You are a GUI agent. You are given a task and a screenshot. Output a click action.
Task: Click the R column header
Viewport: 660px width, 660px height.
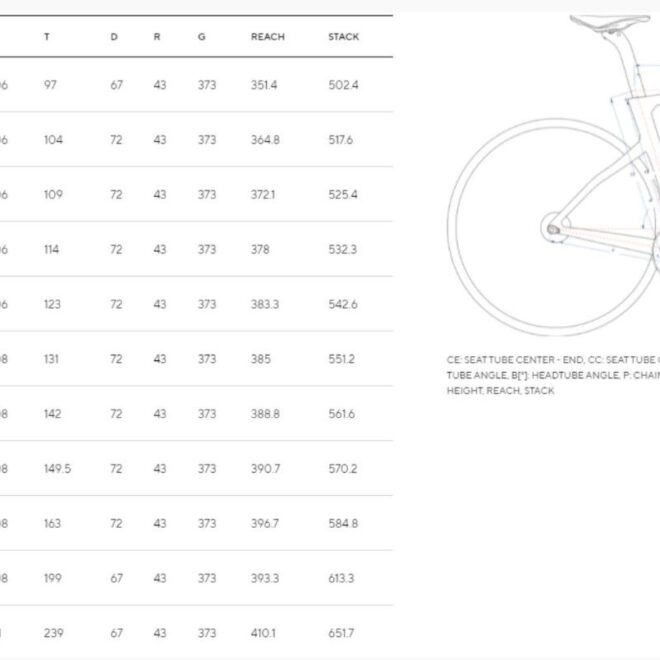click(x=157, y=37)
